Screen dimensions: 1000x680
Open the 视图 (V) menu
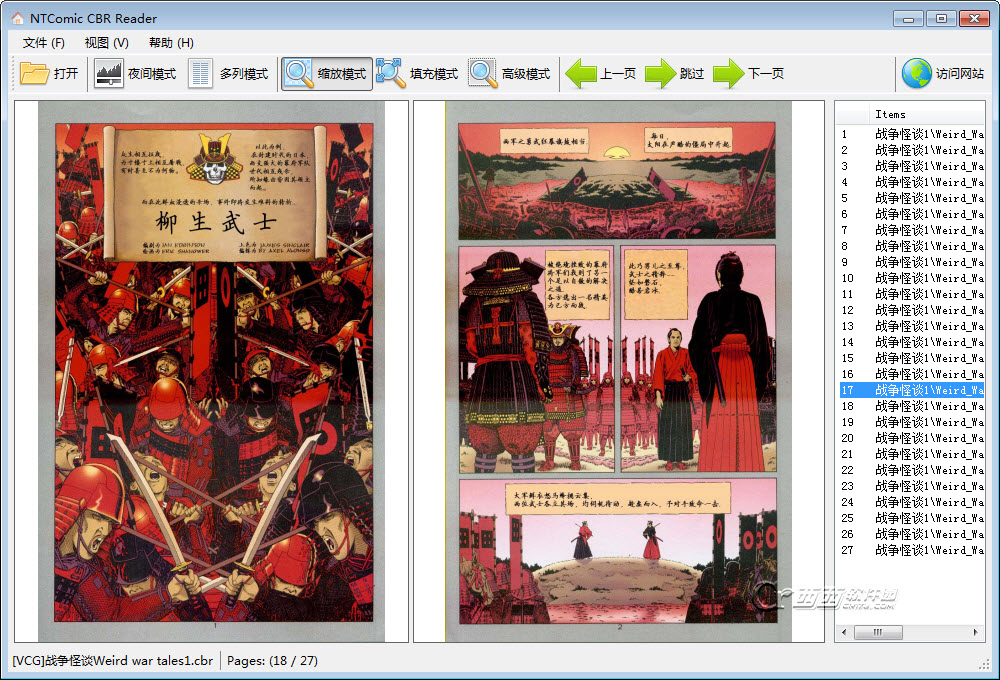click(107, 43)
